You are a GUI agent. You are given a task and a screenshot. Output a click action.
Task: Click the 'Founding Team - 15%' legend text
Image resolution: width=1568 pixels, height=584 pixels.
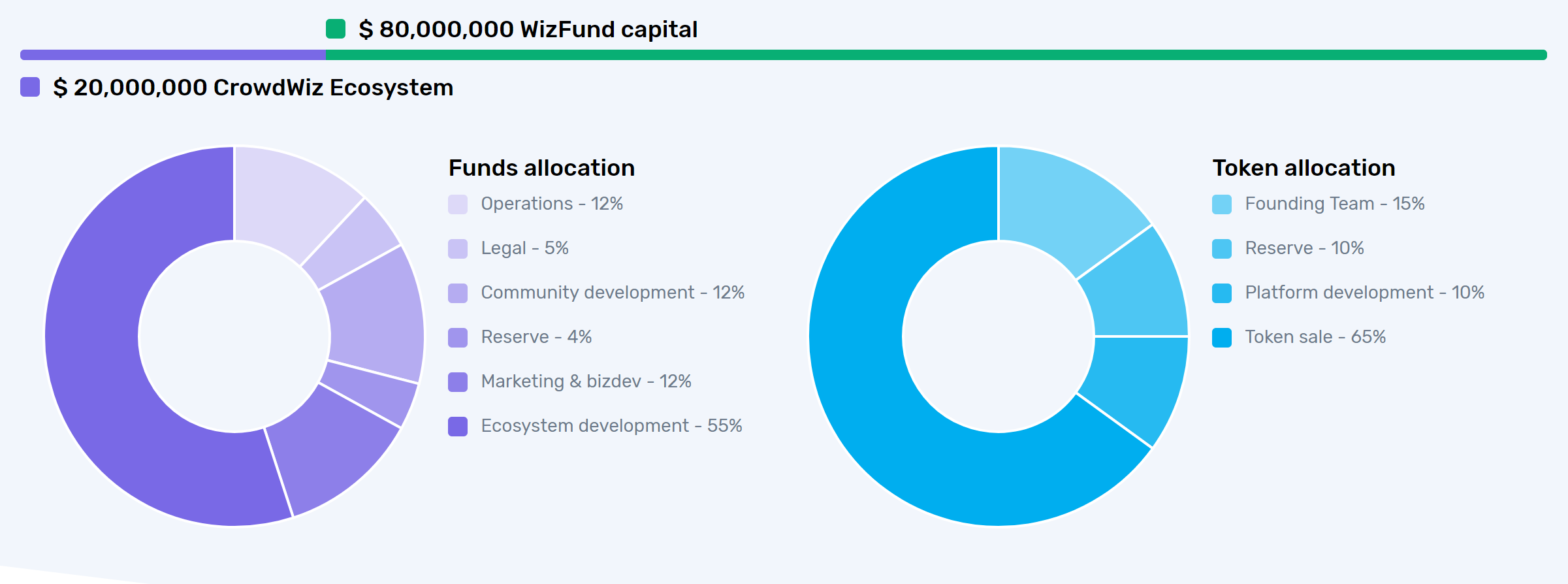(1335, 204)
